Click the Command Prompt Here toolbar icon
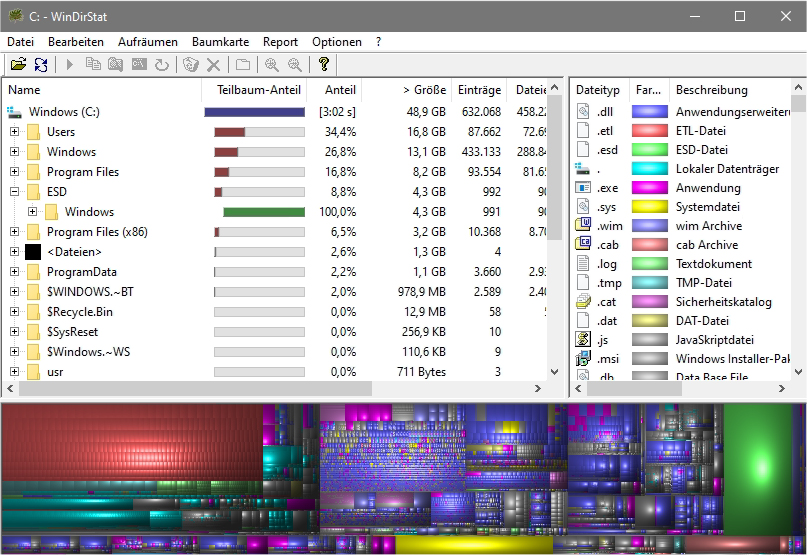Viewport: 807px width, 555px height. click(139, 64)
